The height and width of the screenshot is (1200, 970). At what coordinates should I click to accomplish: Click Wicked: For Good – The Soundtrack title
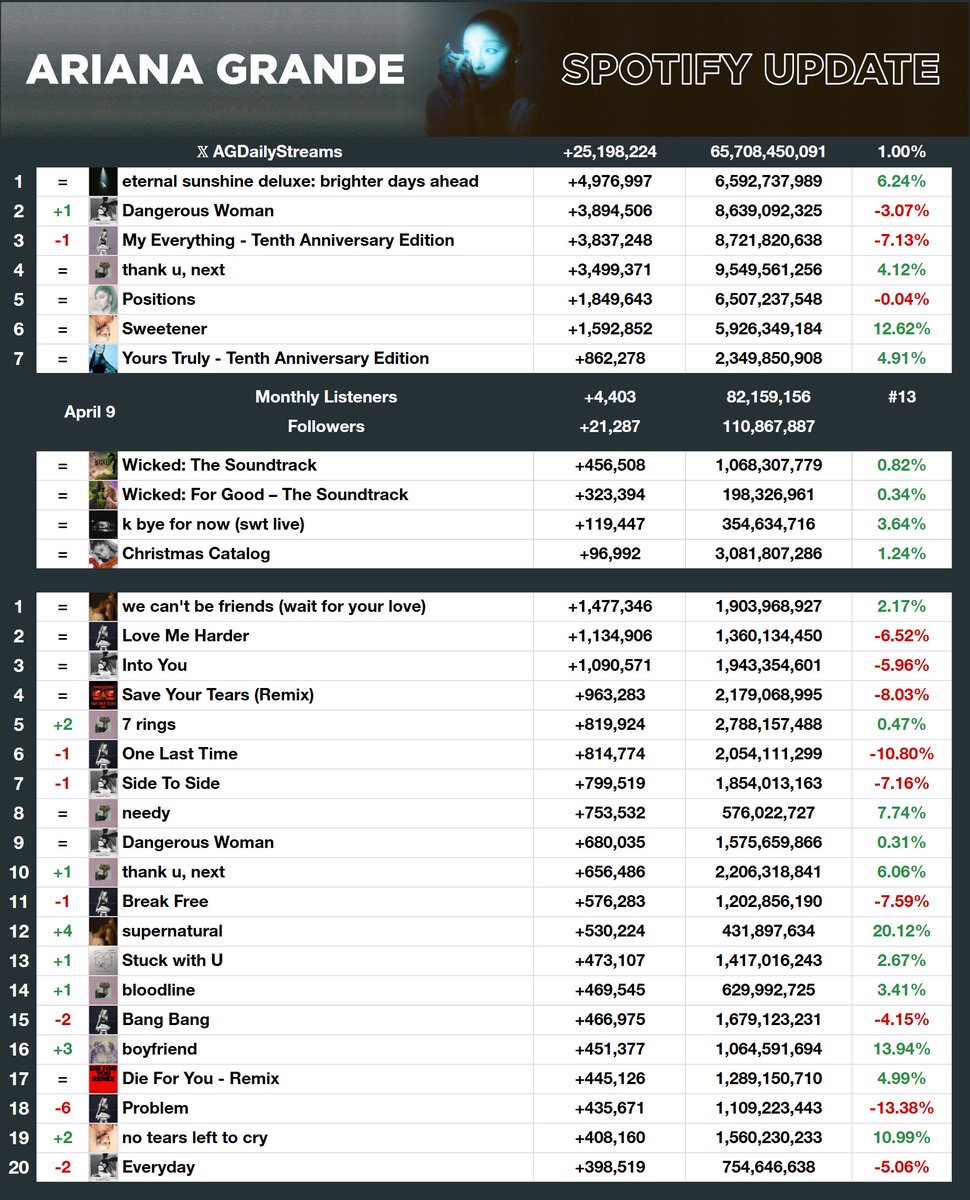(265, 494)
